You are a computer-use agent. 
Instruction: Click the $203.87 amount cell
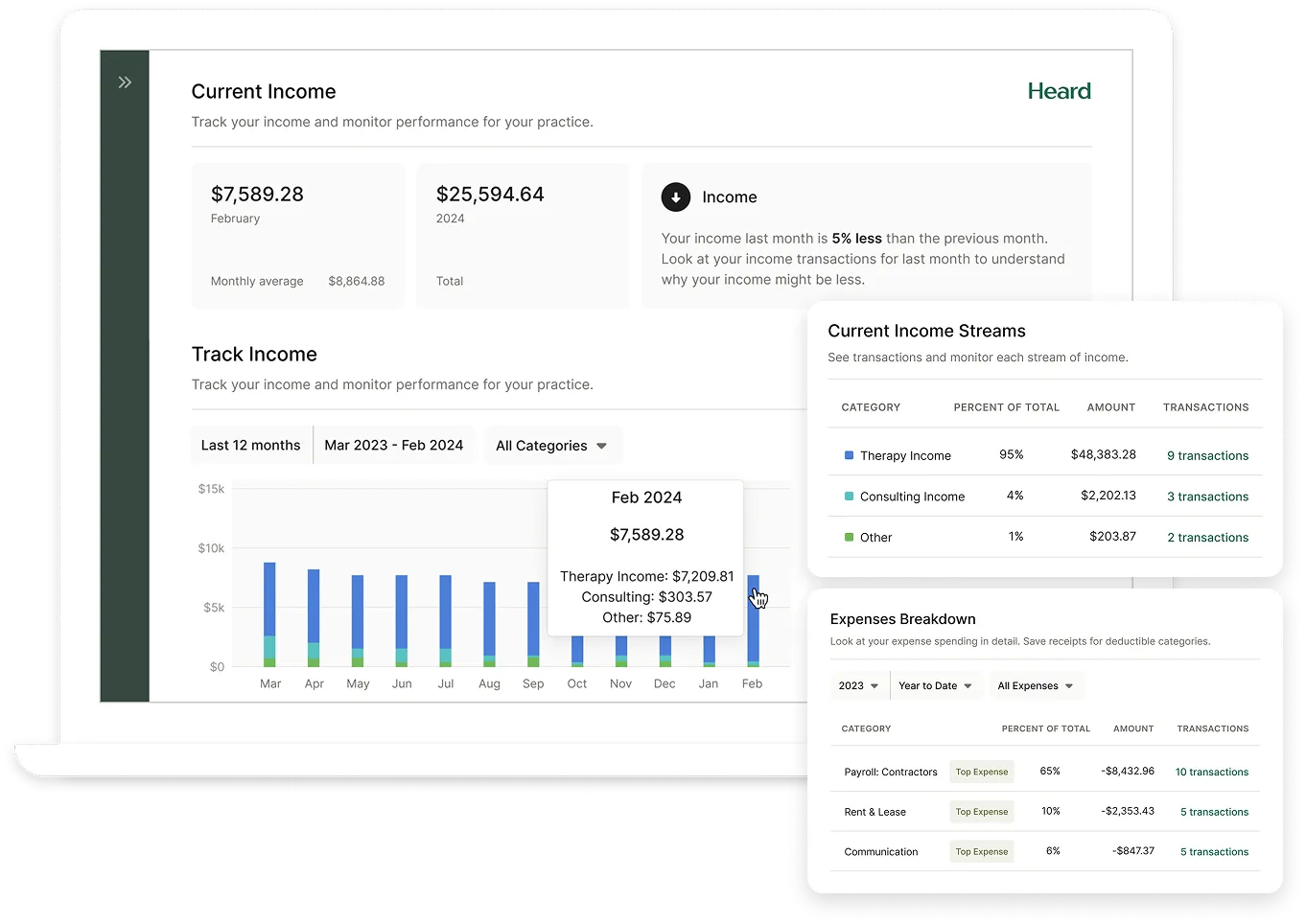coord(1112,537)
